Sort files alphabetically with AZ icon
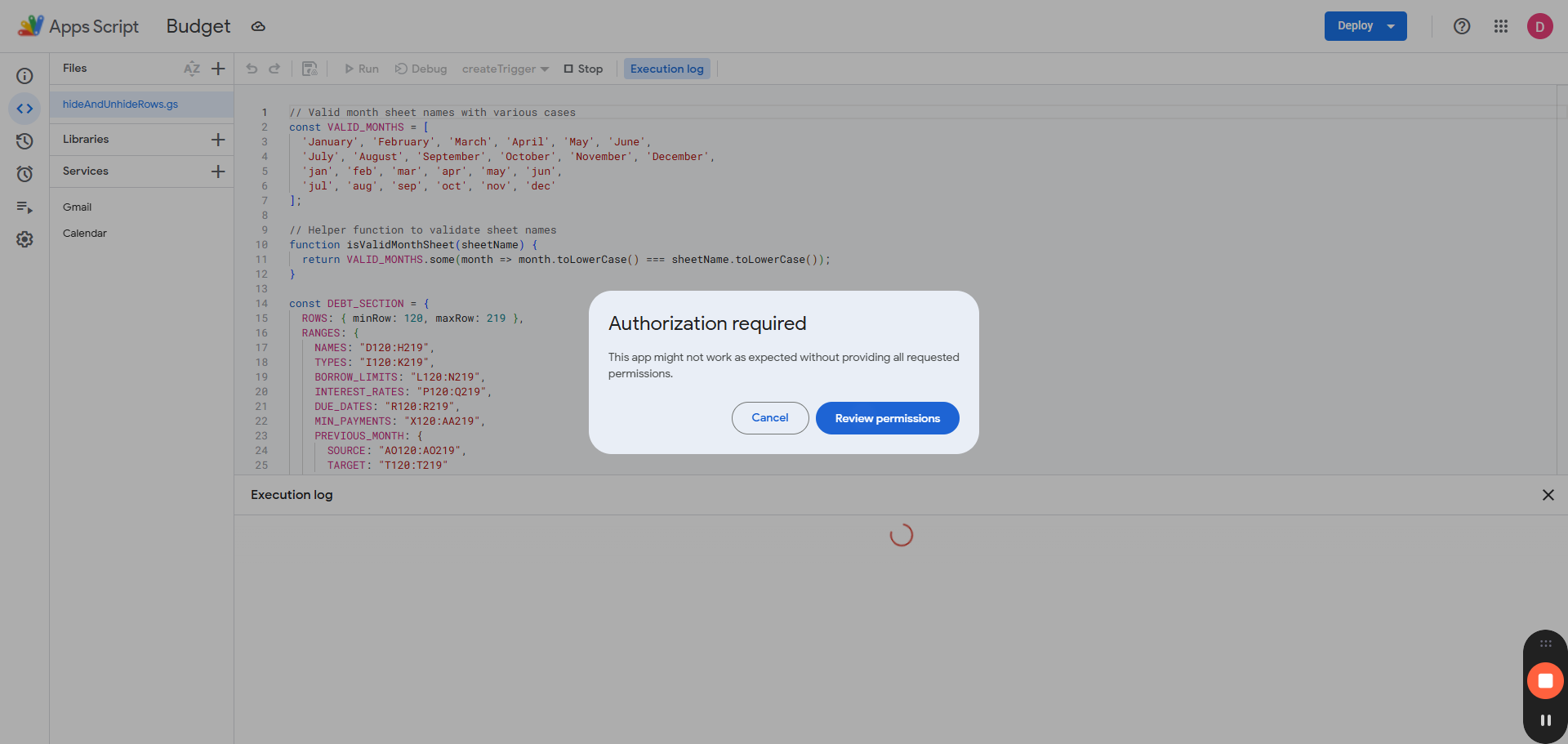Viewport: 1568px width, 744px height. pos(192,69)
